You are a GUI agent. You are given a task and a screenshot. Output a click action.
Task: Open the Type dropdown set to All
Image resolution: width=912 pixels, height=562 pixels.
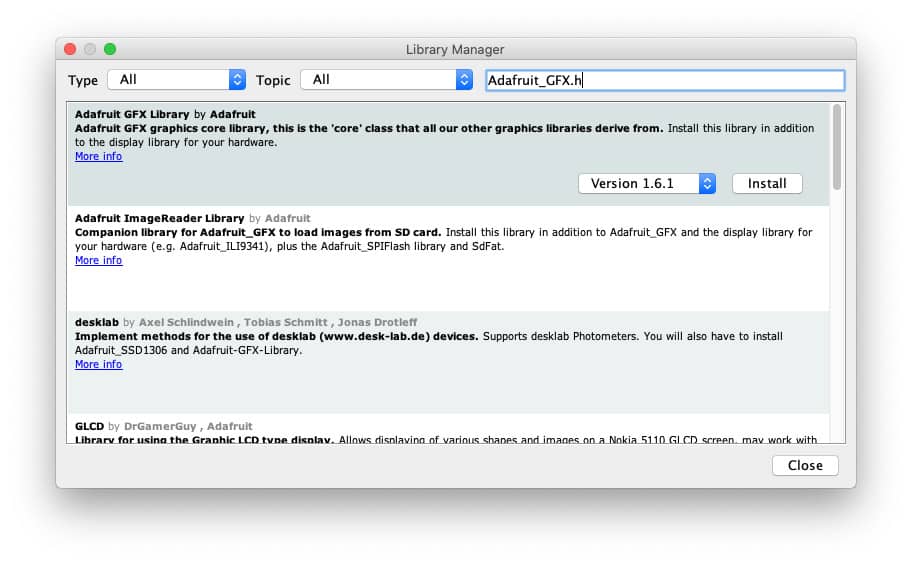(176, 80)
